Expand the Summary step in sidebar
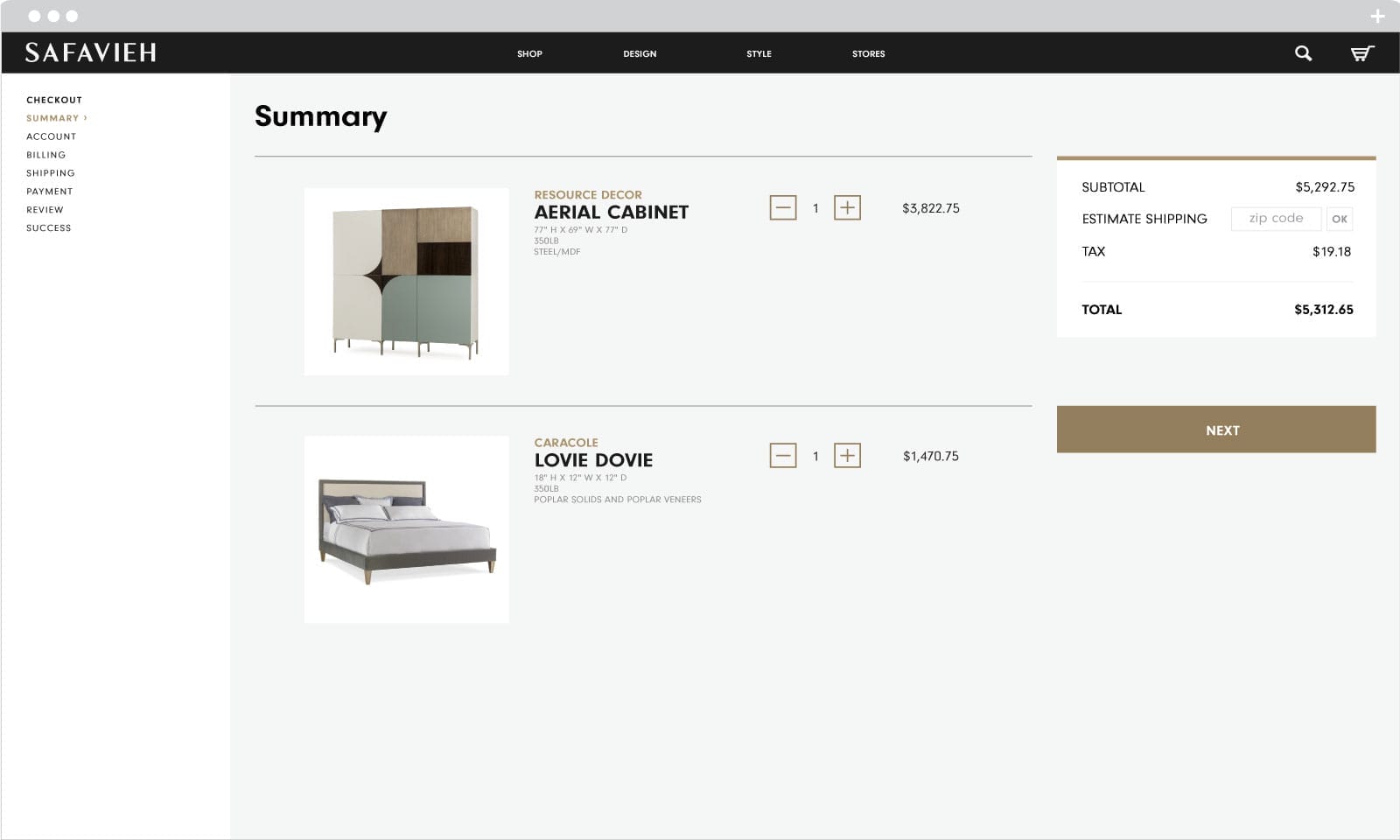Screen dimensions: 1400x840 (x=56, y=118)
